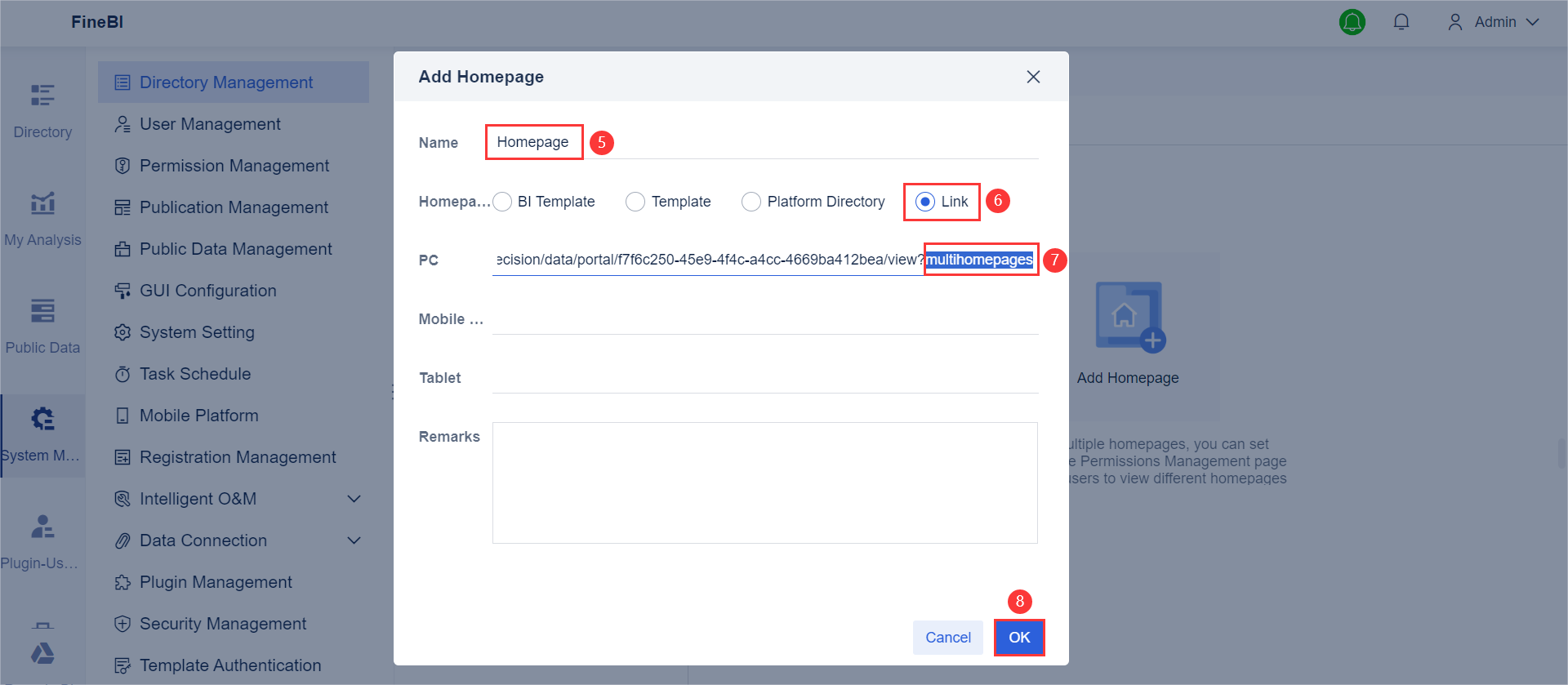Click the User Management person icon
Viewport: 1568px width, 685px height.
click(x=122, y=124)
